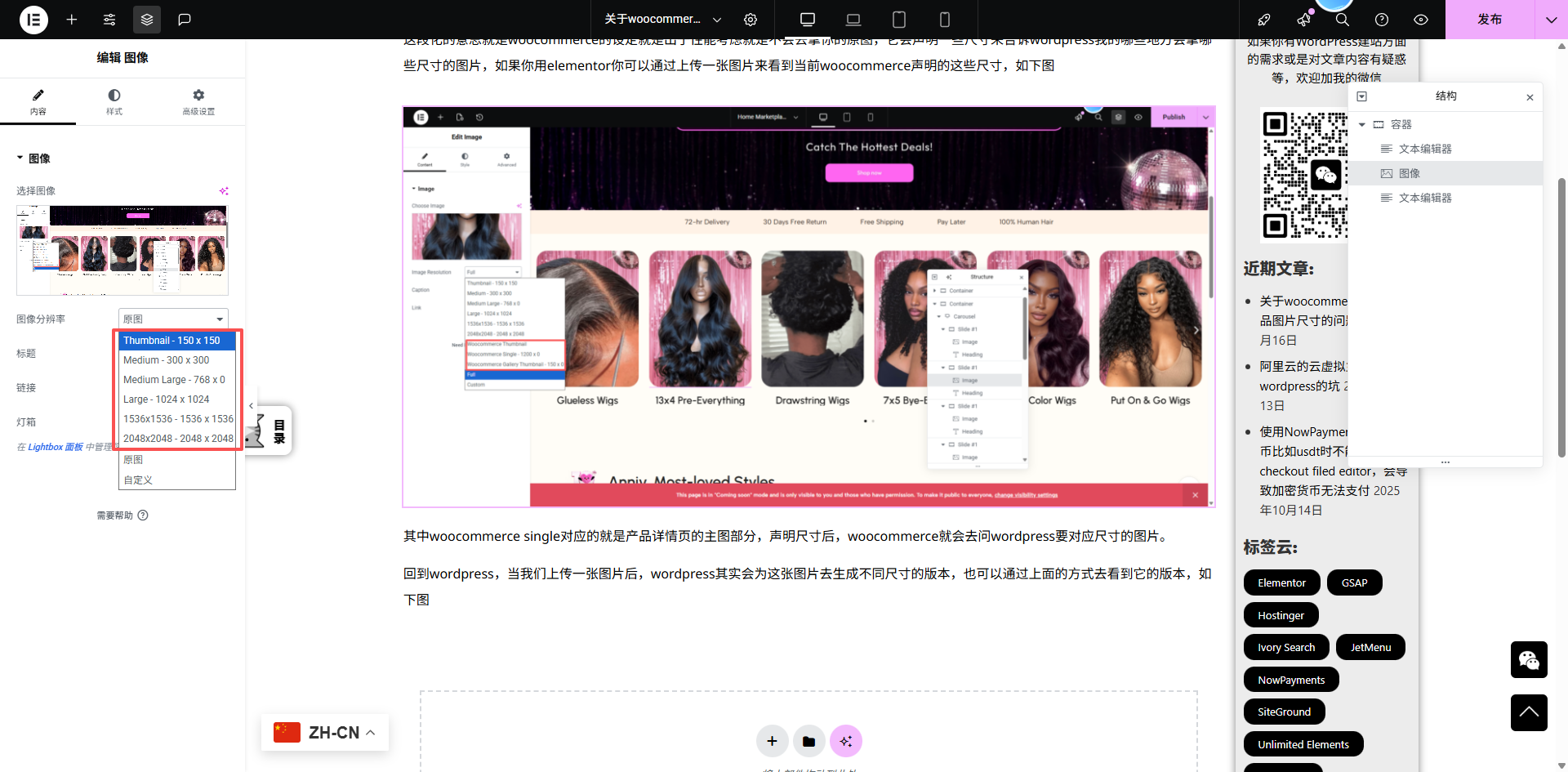Click the help question mark icon
Viewport: 1568px width, 772px height.
click(1382, 20)
